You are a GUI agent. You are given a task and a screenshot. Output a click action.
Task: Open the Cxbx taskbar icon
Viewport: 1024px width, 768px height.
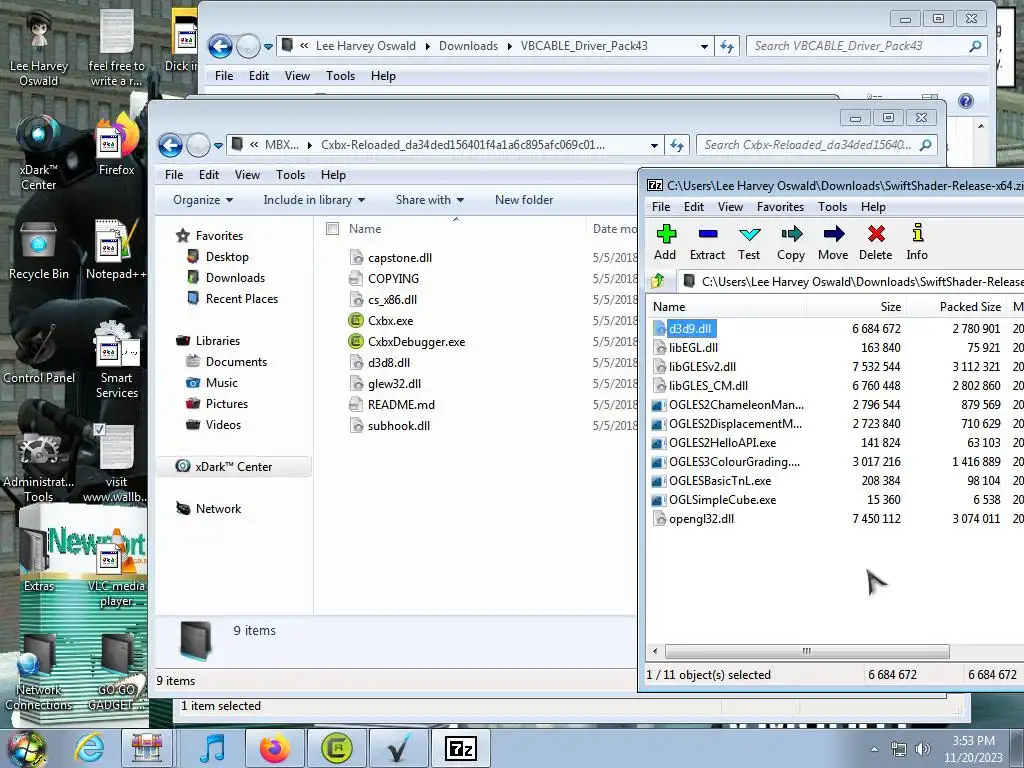point(336,748)
